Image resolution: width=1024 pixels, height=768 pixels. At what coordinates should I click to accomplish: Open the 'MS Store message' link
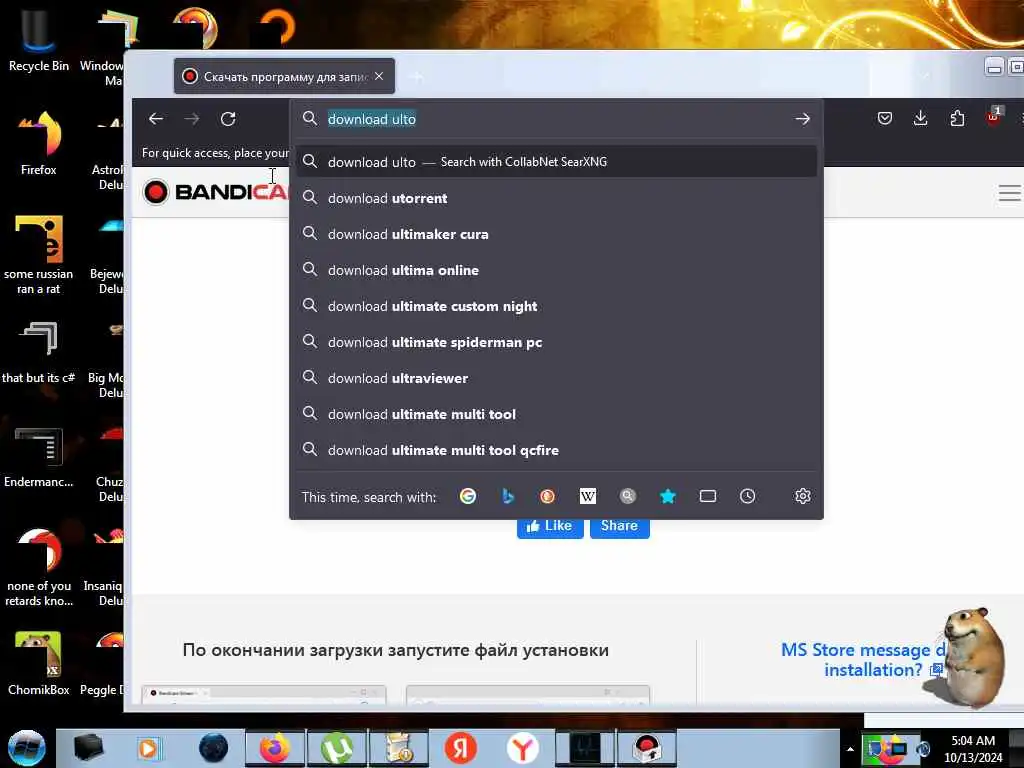pyautogui.click(x=862, y=660)
